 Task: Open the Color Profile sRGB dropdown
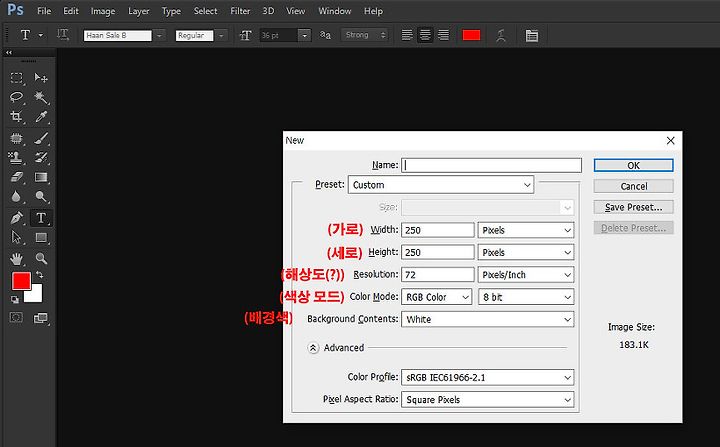point(488,378)
